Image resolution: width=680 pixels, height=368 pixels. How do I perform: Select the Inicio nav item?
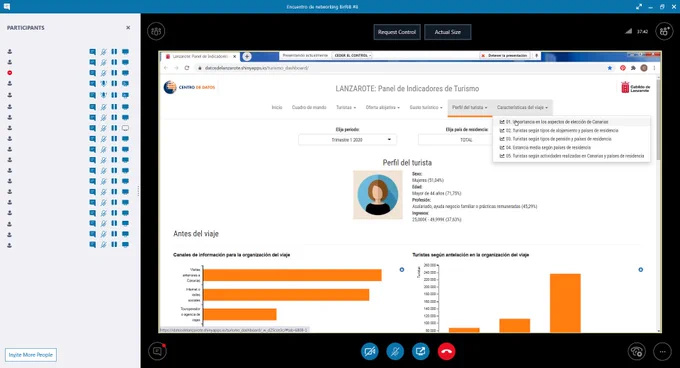(x=277, y=107)
